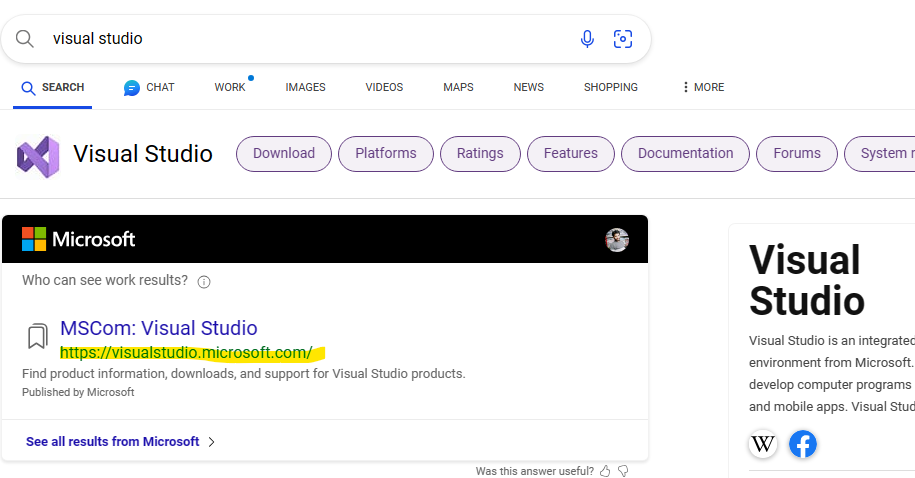Switch to the SEARCH tab
Screen dimensions: 915x478
coord(53,88)
